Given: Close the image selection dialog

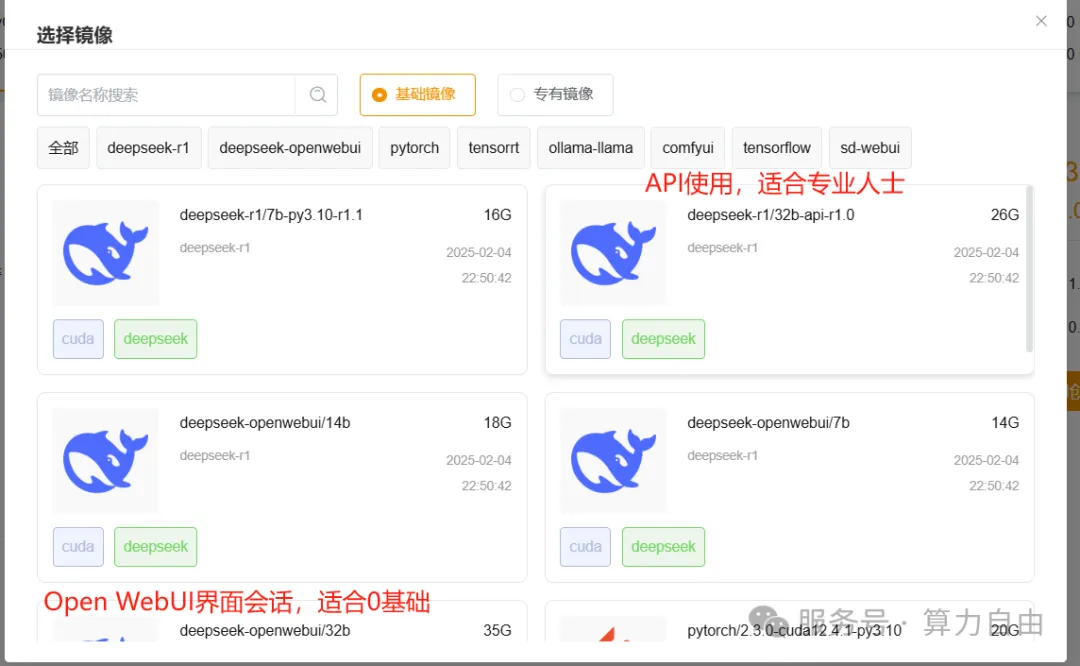Looking at the screenshot, I should [1041, 21].
